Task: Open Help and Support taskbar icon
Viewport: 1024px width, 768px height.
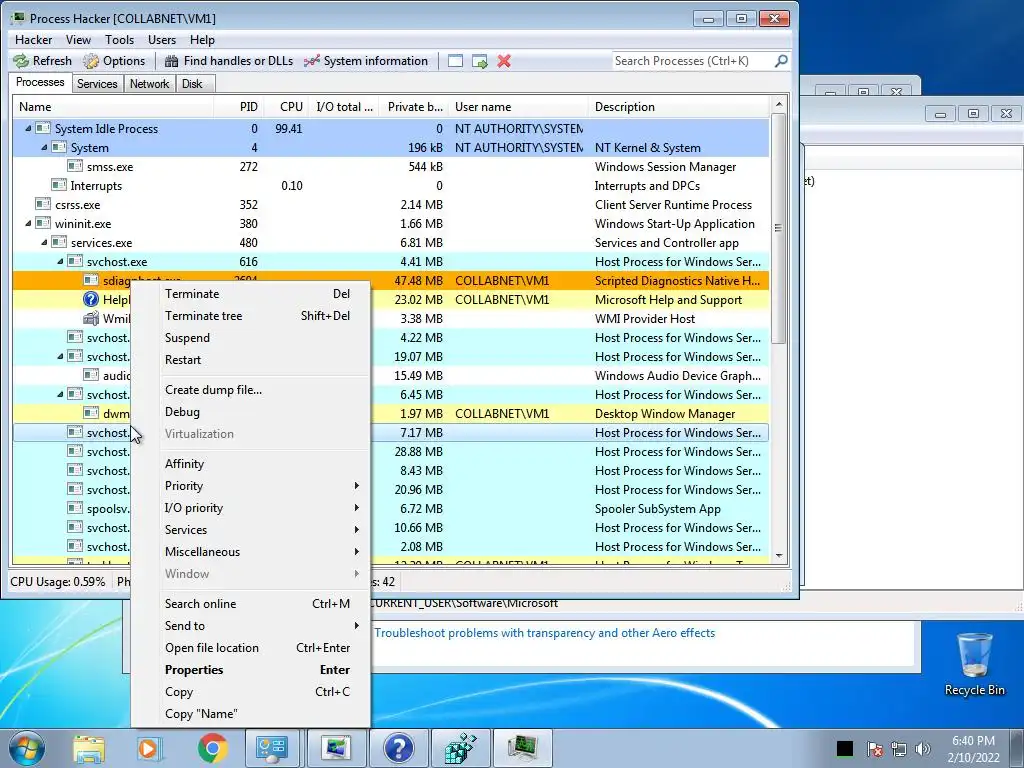Action: pos(398,748)
